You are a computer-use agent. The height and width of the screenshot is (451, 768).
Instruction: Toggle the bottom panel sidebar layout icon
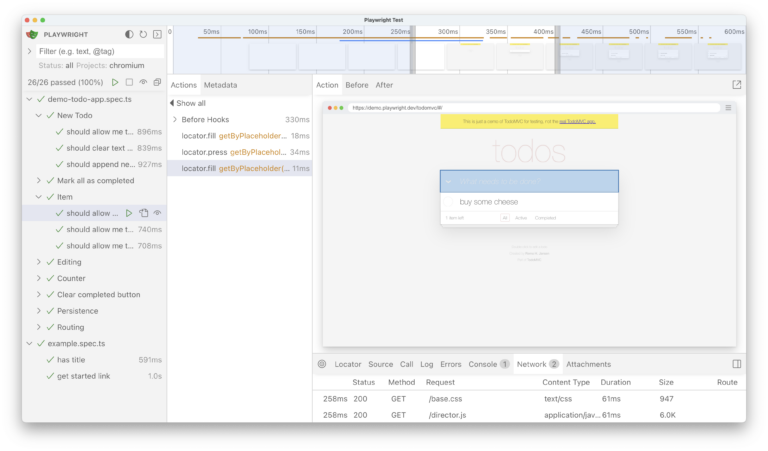[x=737, y=364]
